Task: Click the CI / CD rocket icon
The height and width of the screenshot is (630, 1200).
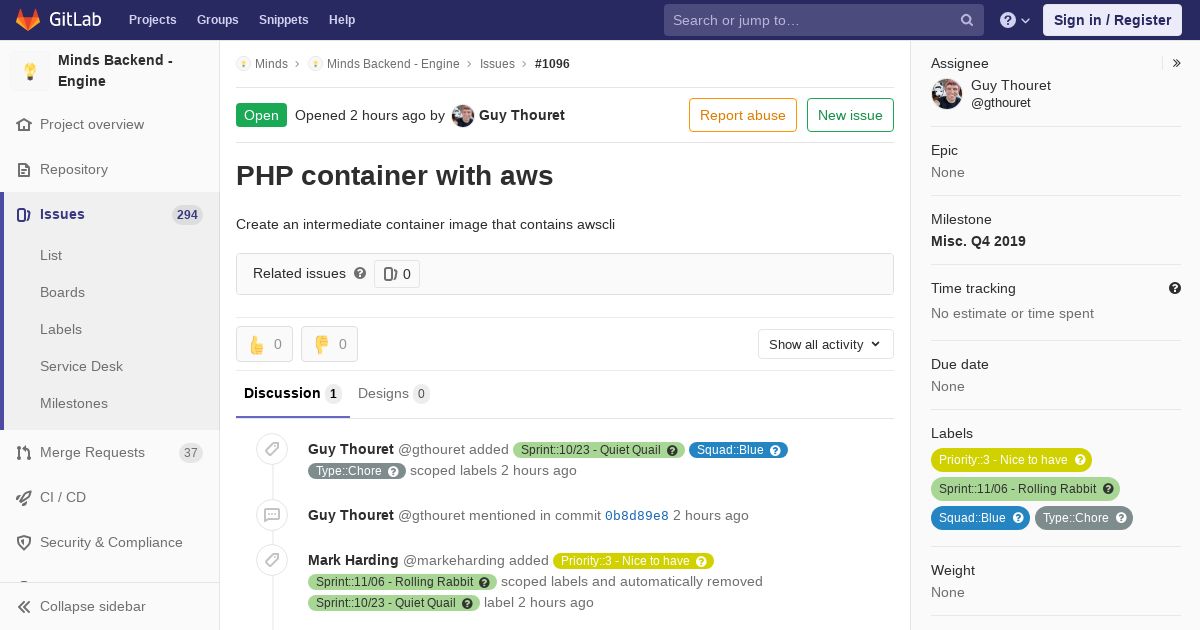Action: (24, 498)
